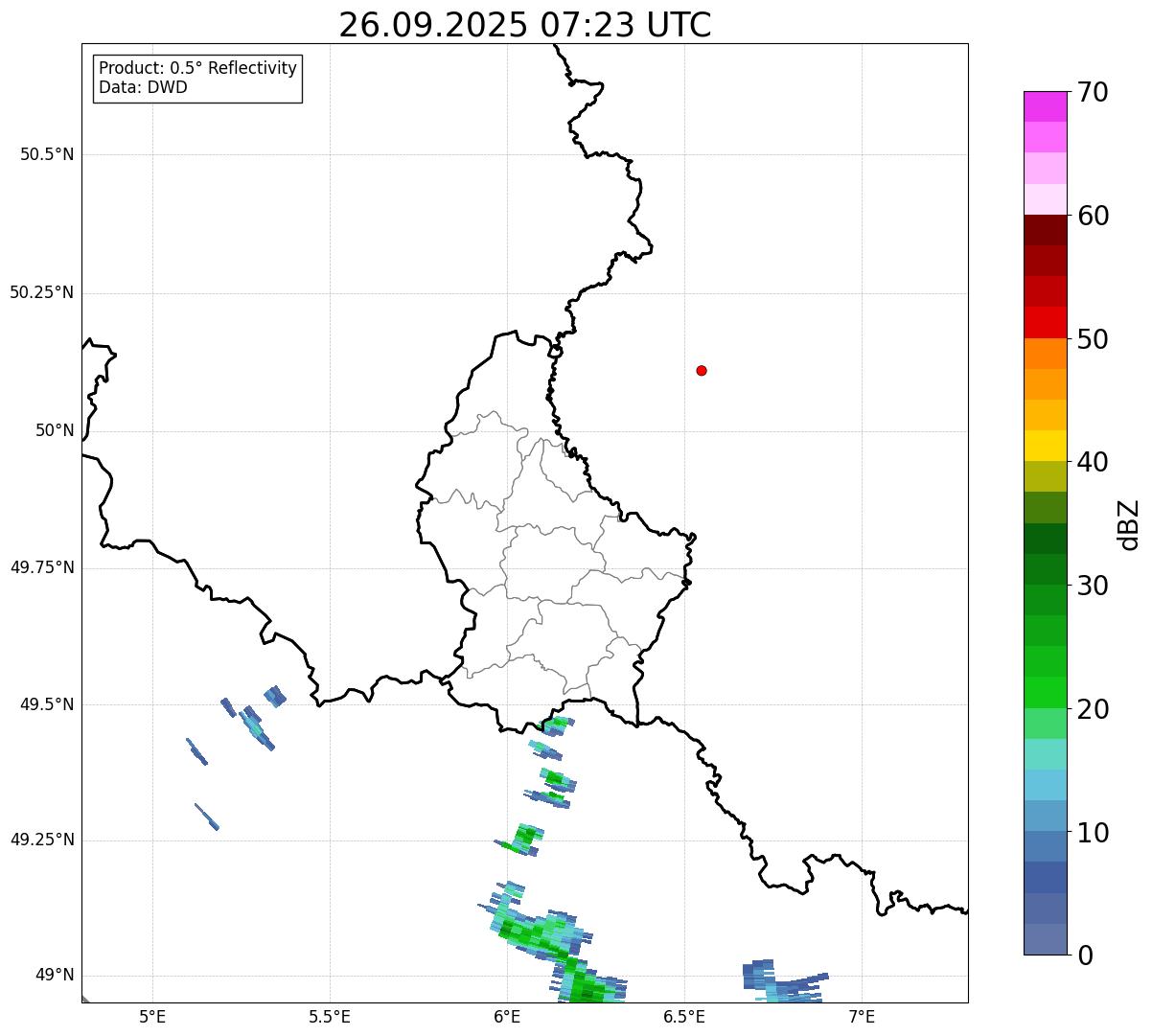Click the colorbar tick label 30
The image size is (1152, 1036).
(1093, 586)
